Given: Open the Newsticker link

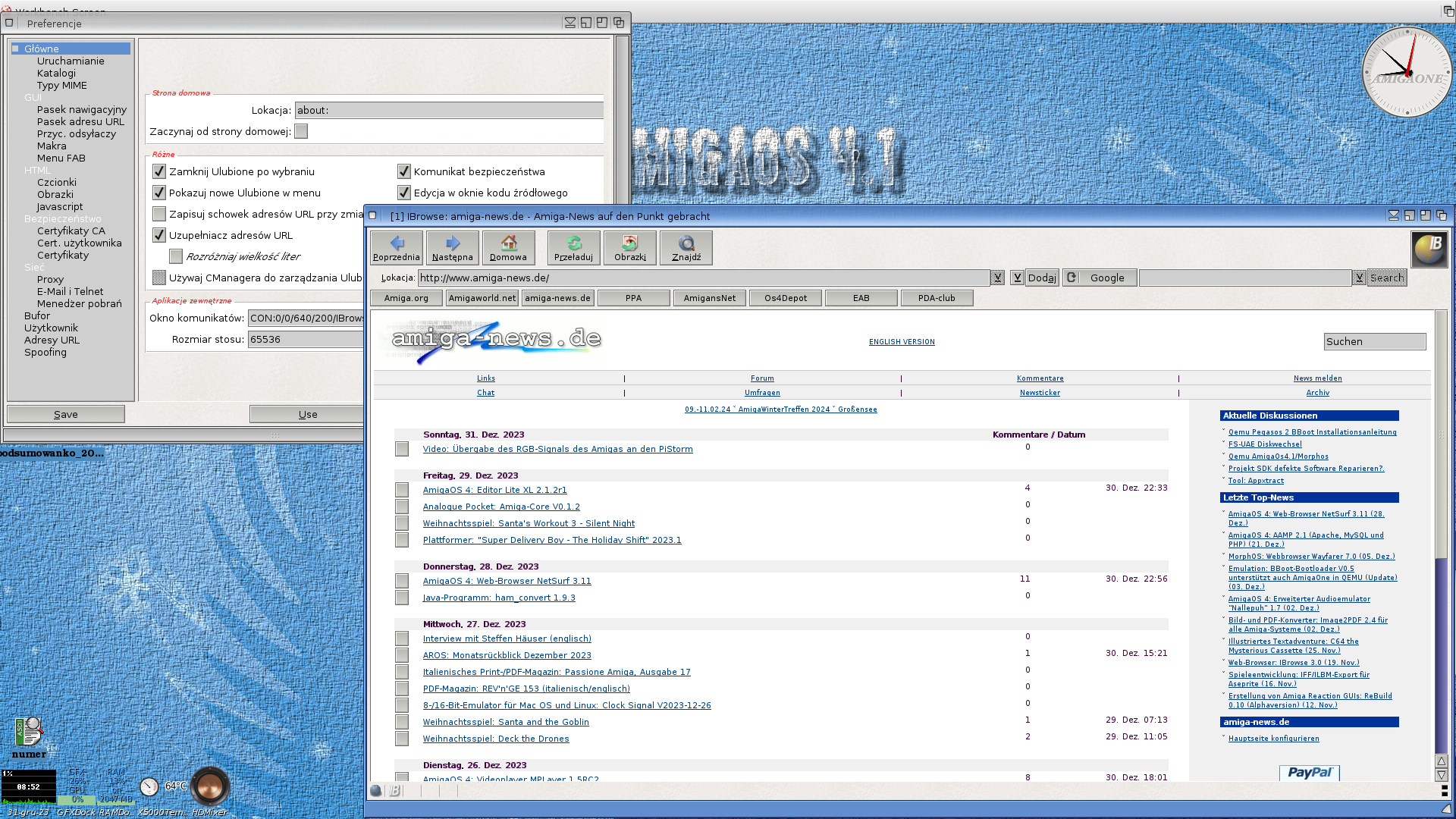Looking at the screenshot, I should 1040,393.
